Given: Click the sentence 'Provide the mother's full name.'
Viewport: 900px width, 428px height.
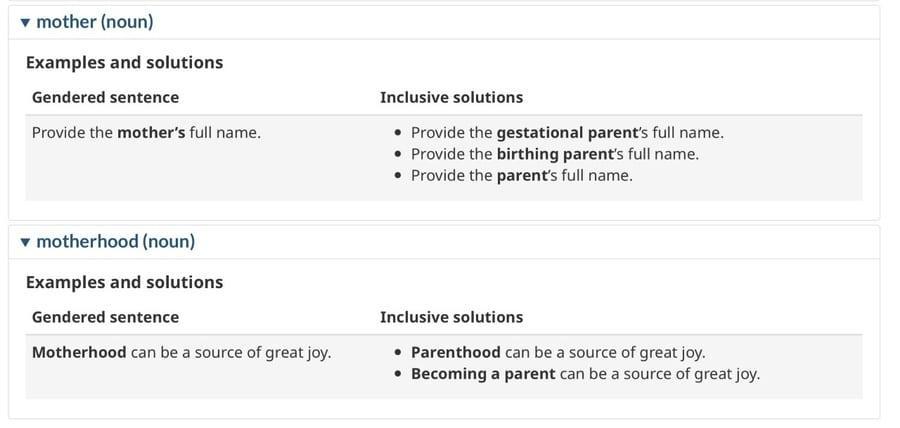Looking at the screenshot, I should click(146, 133).
